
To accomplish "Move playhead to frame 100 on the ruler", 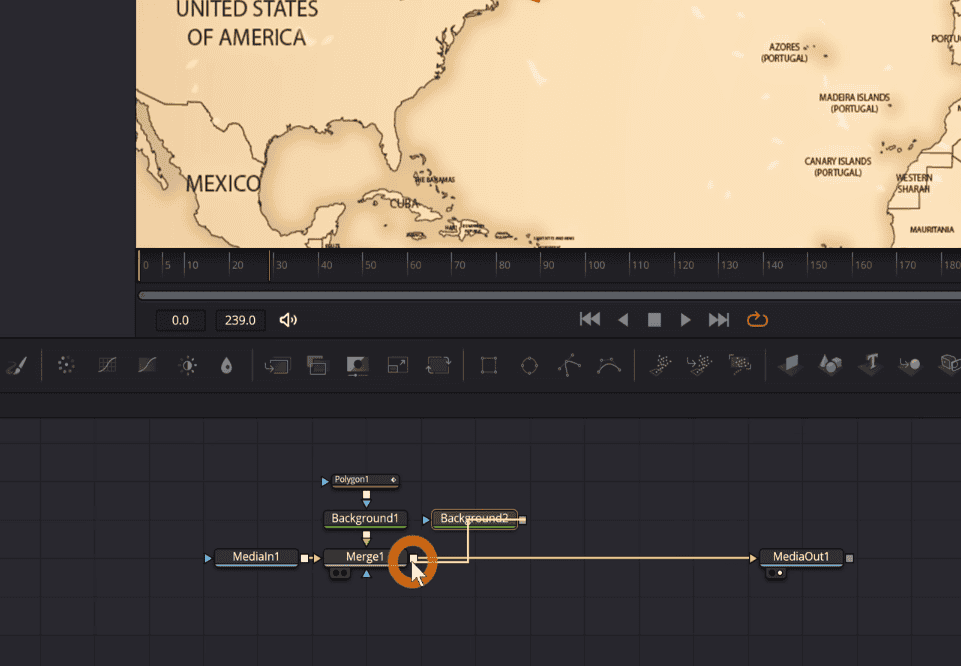I will coord(587,265).
